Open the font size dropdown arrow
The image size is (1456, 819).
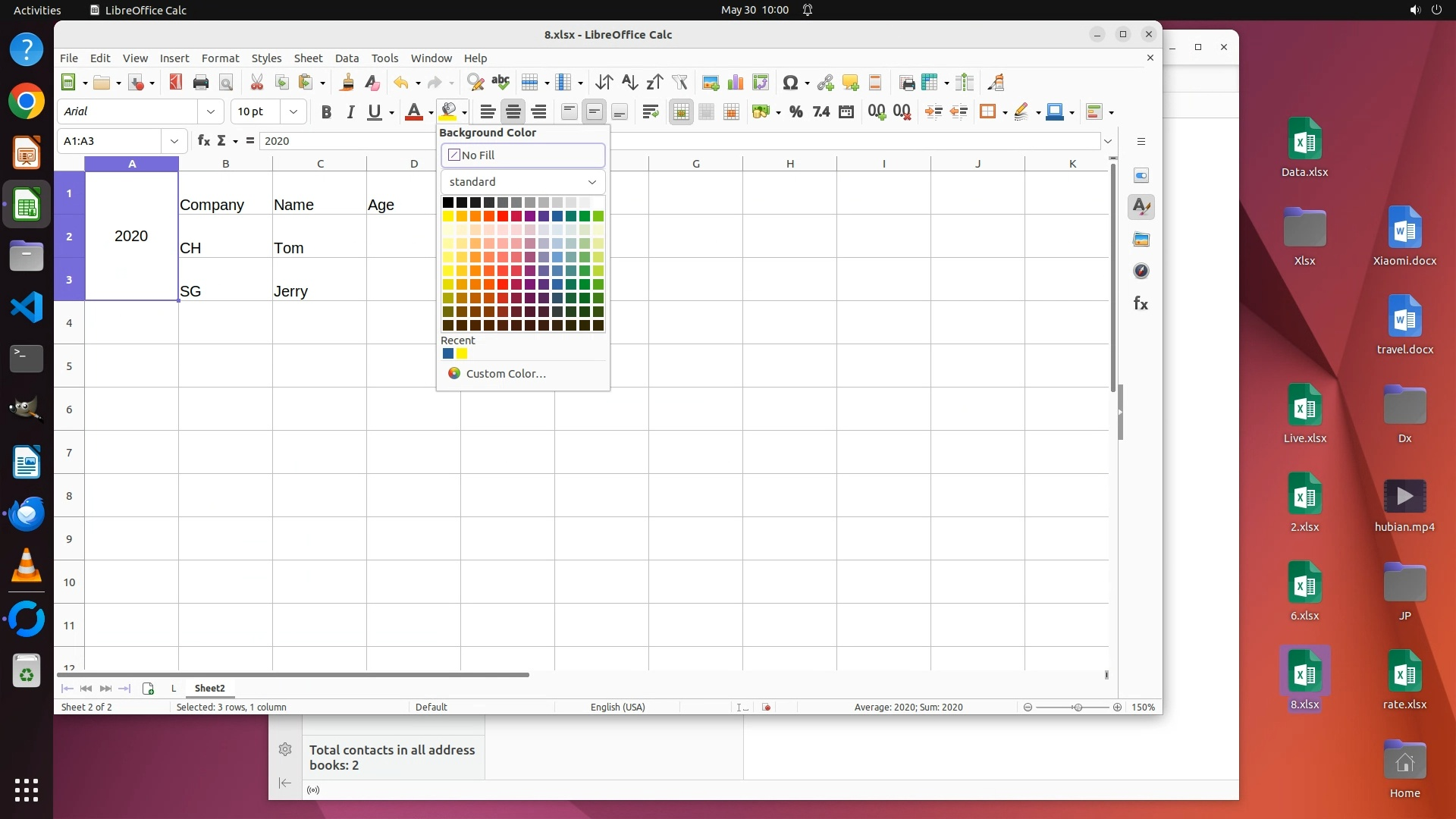coord(293,112)
